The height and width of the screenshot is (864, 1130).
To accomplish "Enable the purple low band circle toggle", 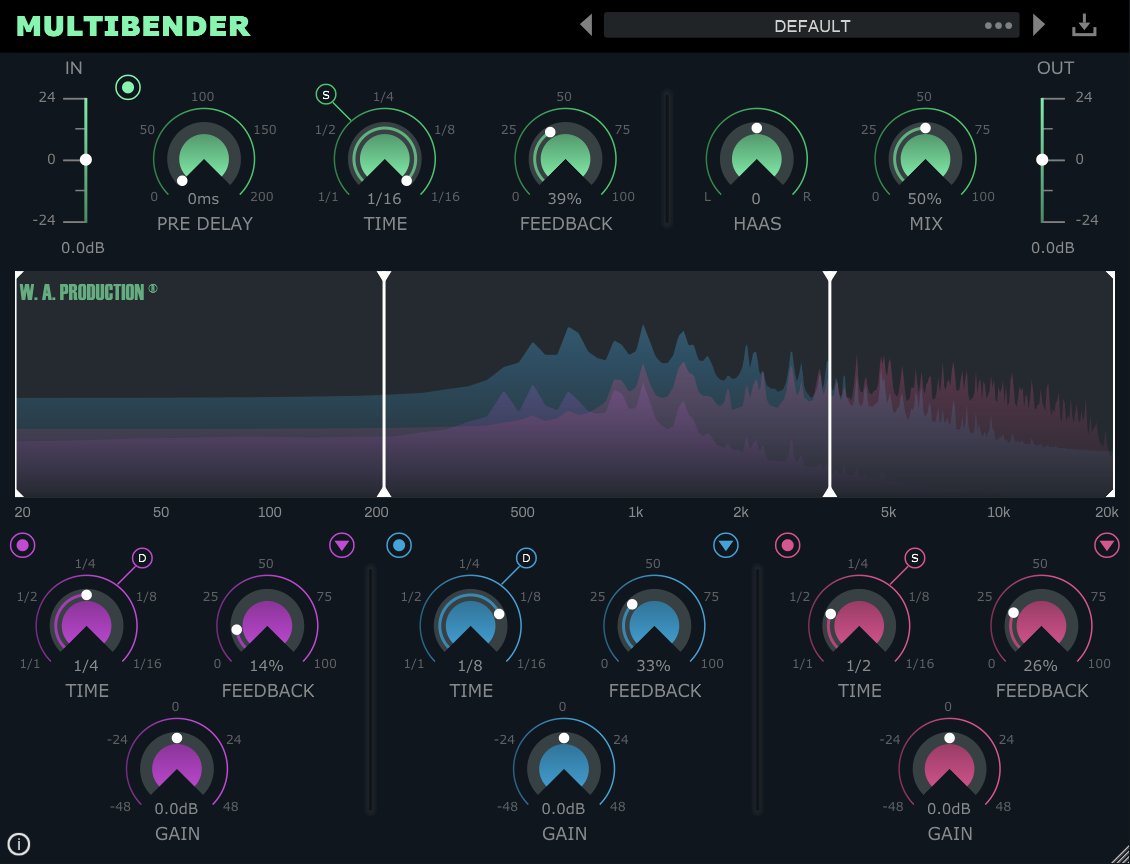I will pyautogui.click(x=22, y=545).
